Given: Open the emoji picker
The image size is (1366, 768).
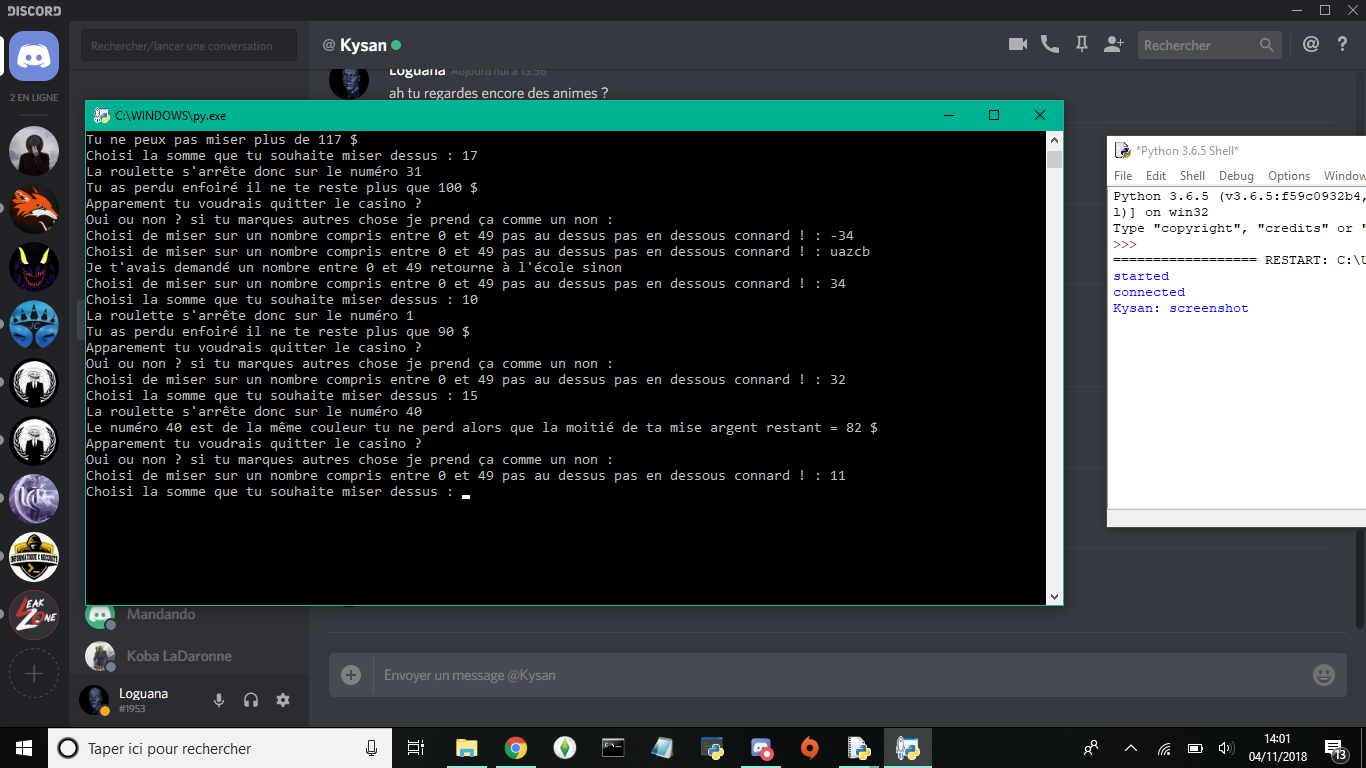Looking at the screenshot, I should pyautogui.click(x=1323, y=675).
